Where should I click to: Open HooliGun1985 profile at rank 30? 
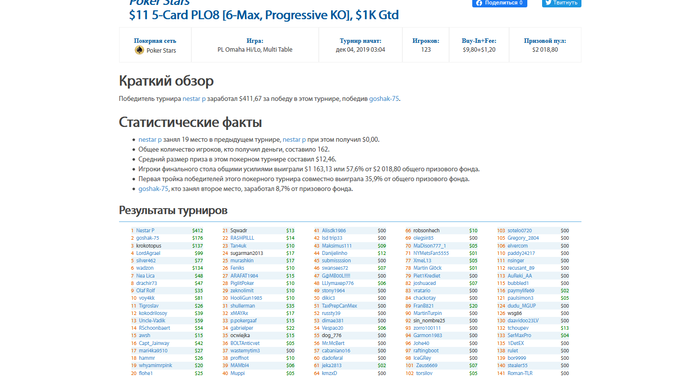pyautogui.click(x=246, y=298)
